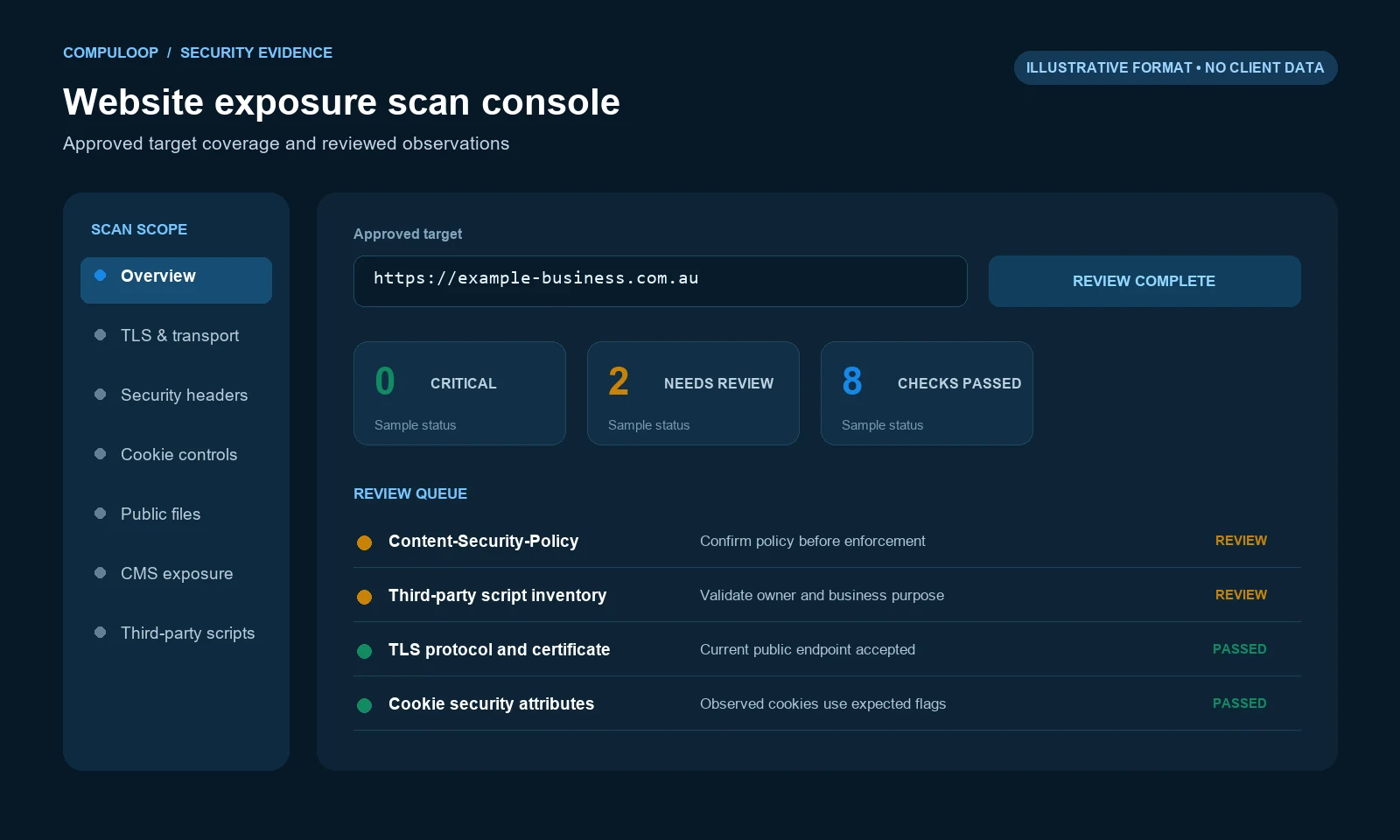Click 'Validate owner and business purpose' text
The image size is (1400, 840).
coord(822,596)
